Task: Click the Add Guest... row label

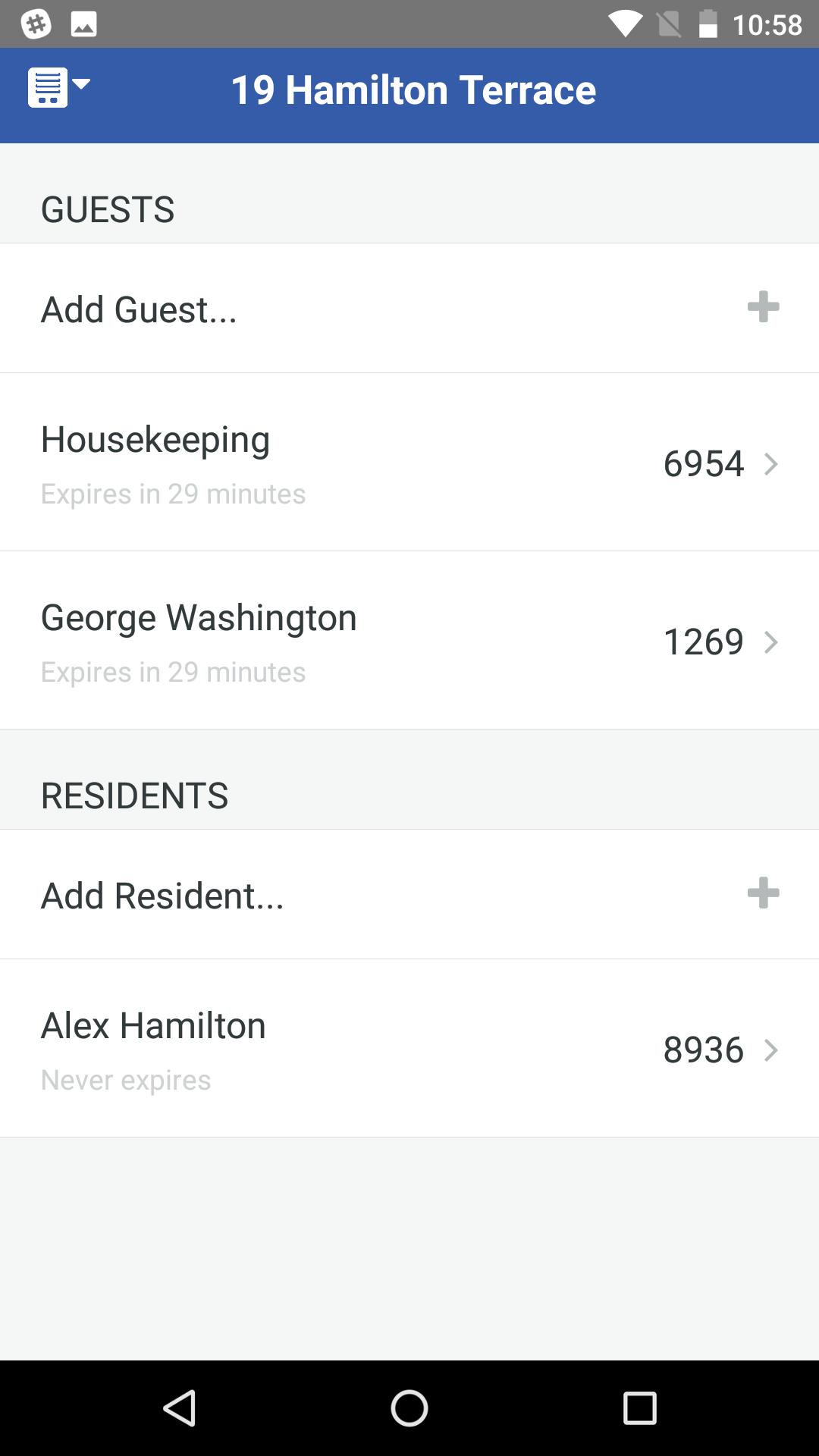Action: point(139,309)
